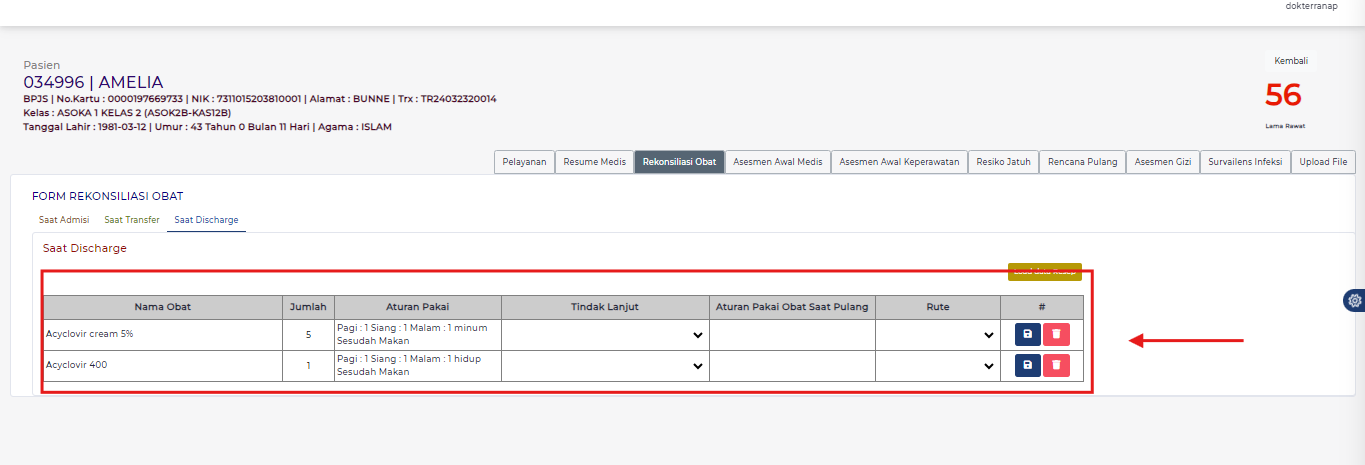Save the Acyclovir cream 5% row

point(1028,335)
